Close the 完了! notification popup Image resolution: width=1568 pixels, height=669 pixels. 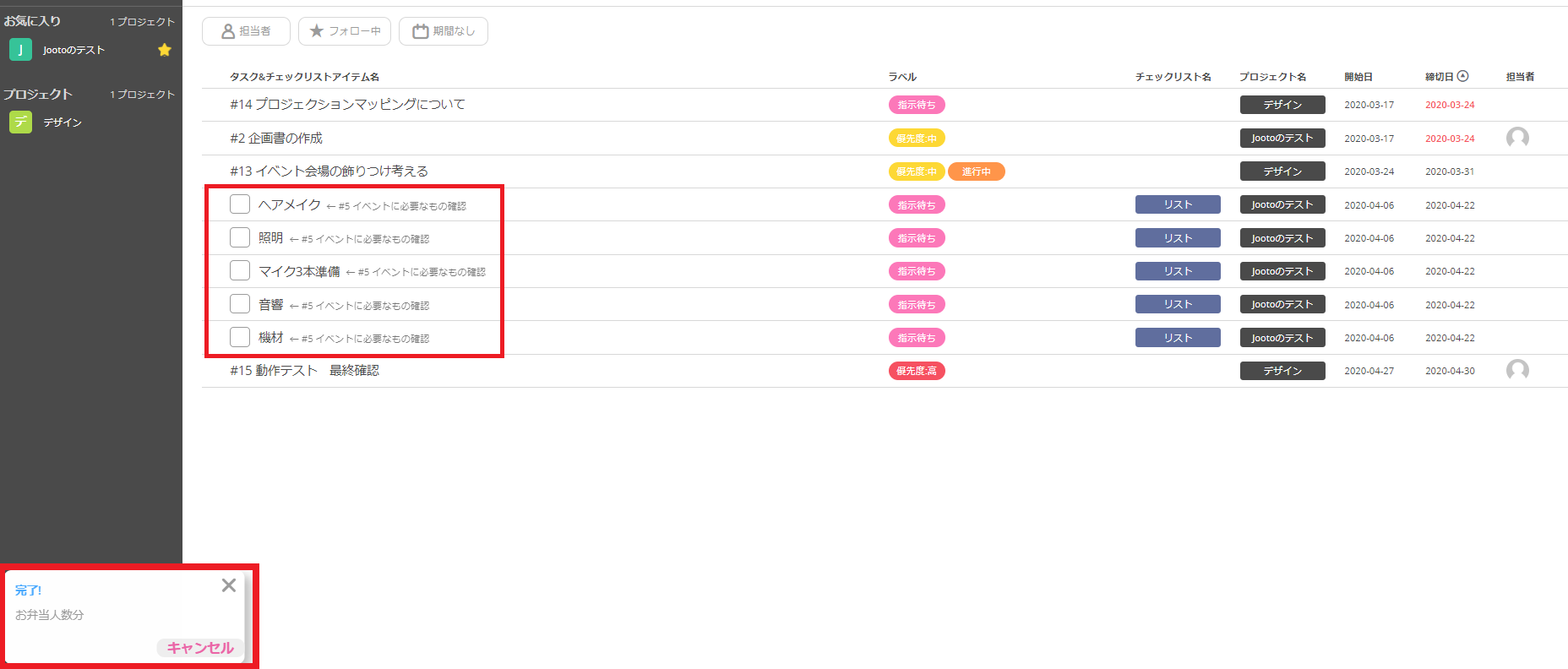point(228,585)
